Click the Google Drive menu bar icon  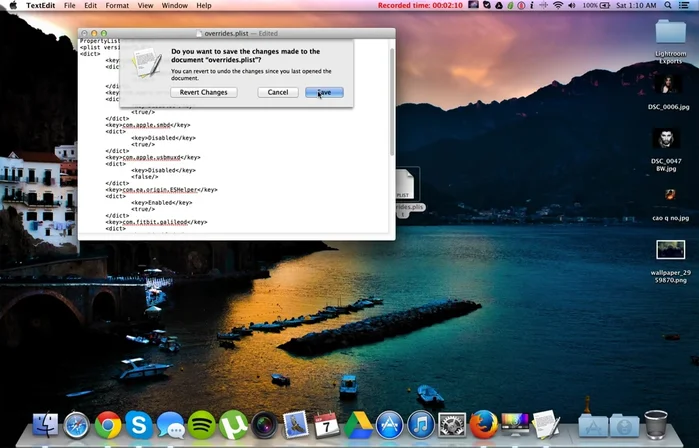pyautogui.click(x=499, y=5)
